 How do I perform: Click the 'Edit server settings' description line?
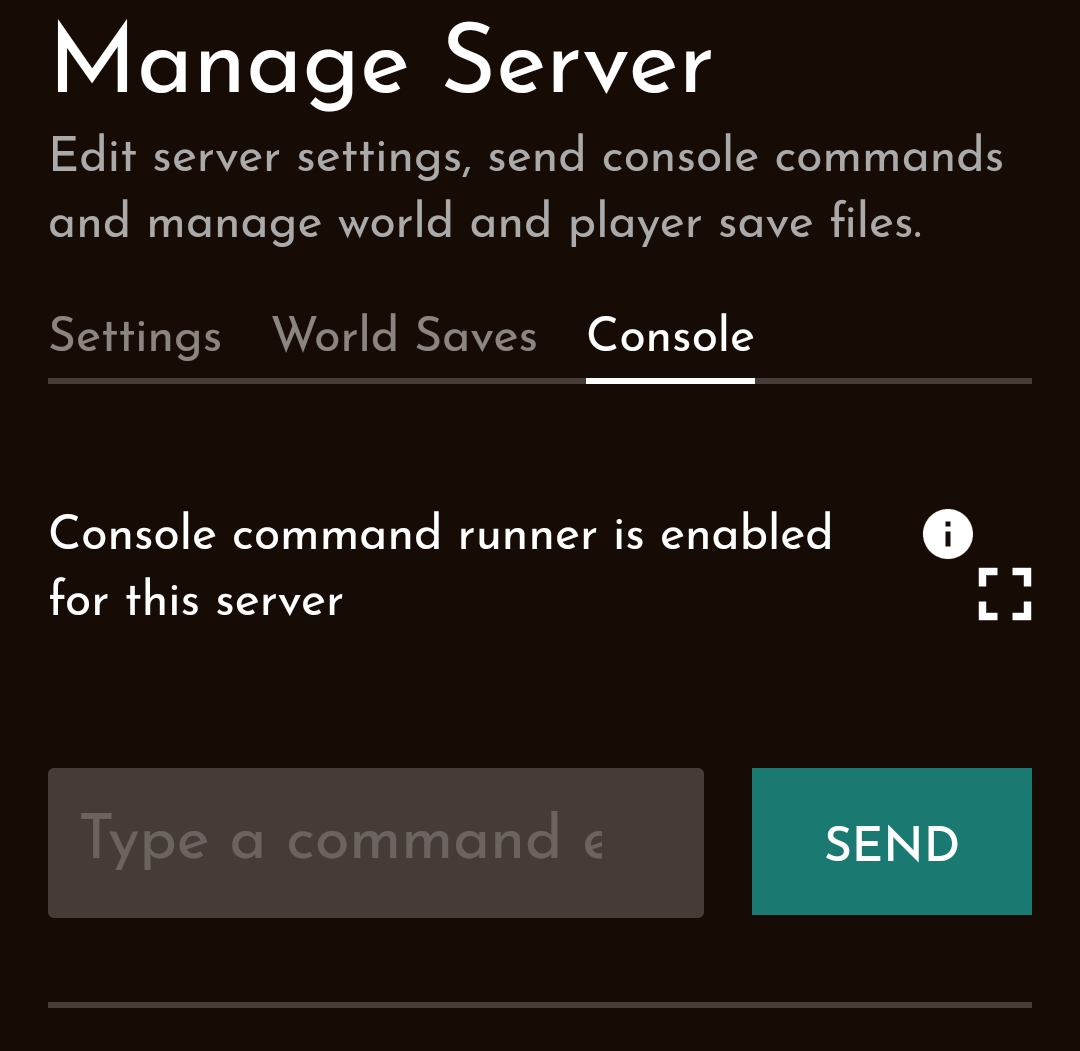click(x=525, y=157)
